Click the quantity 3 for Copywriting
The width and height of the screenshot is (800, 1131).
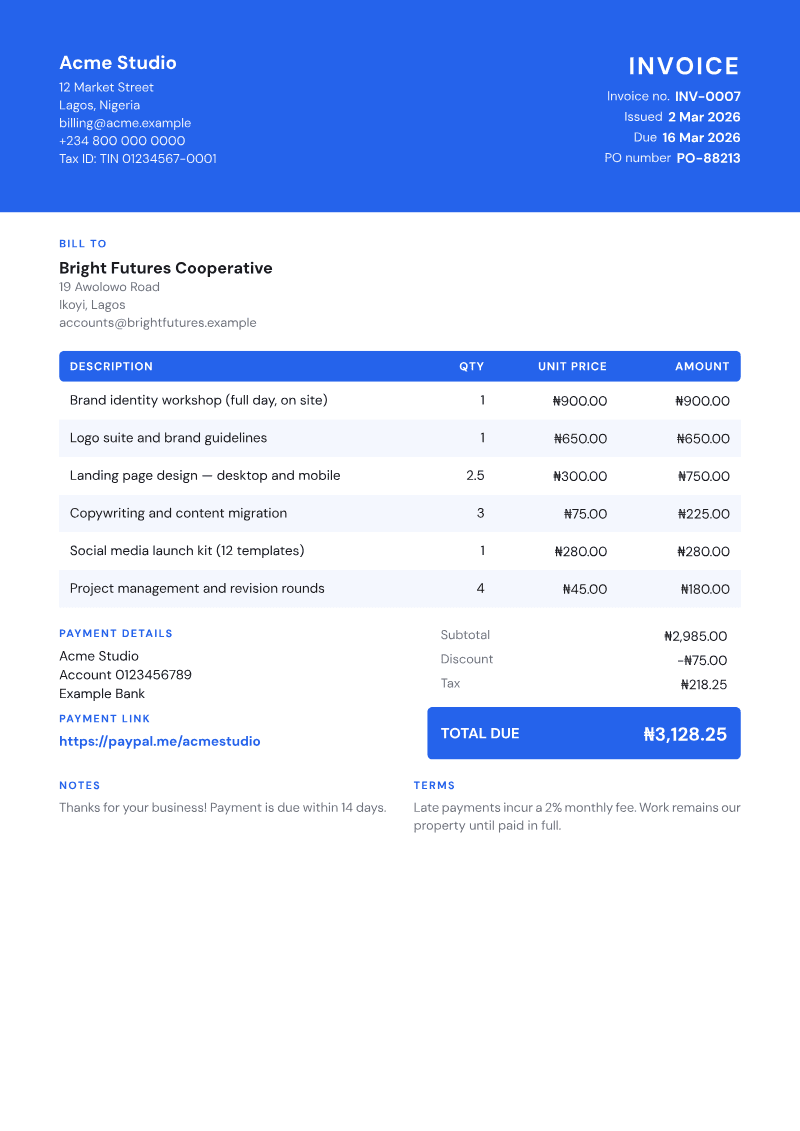480,514
